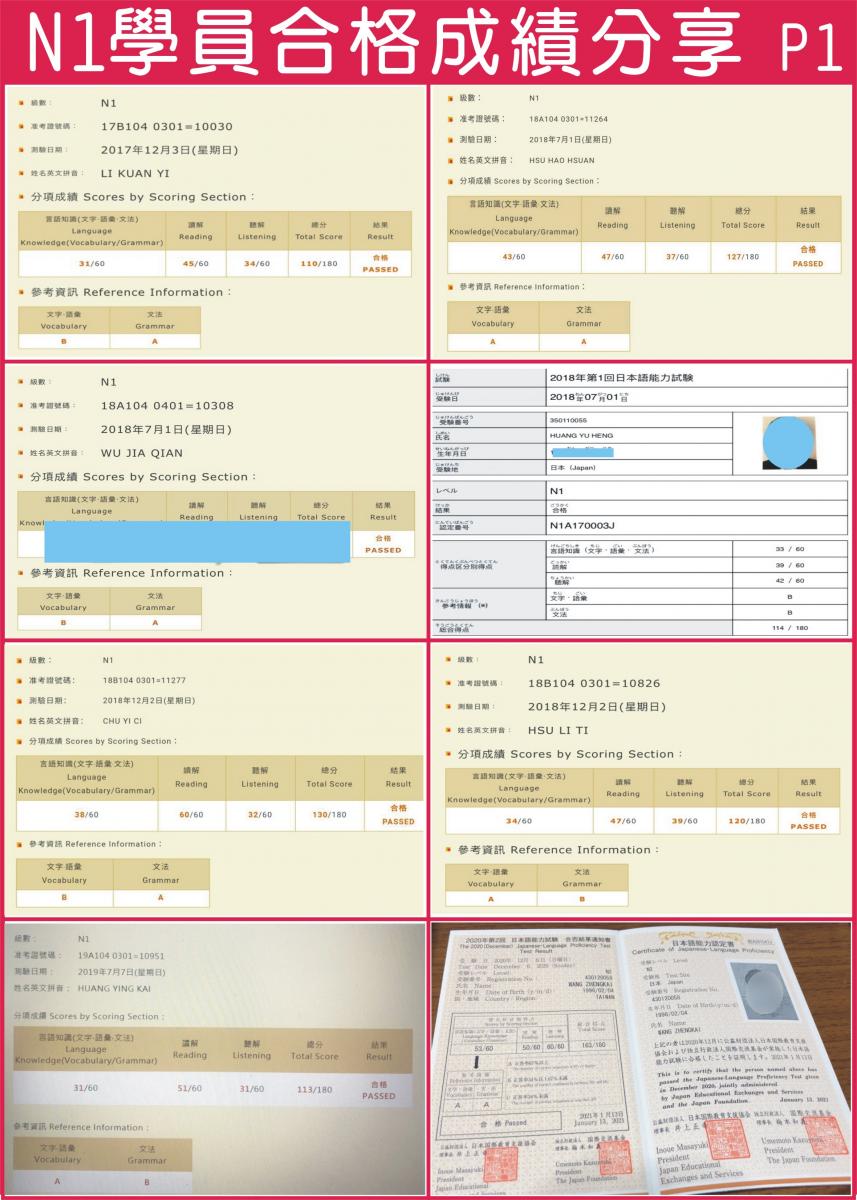Click the blue bar masking the 生年月日 field
Viewport: 857px width, 1200px height.
click(x=585, y=450)
